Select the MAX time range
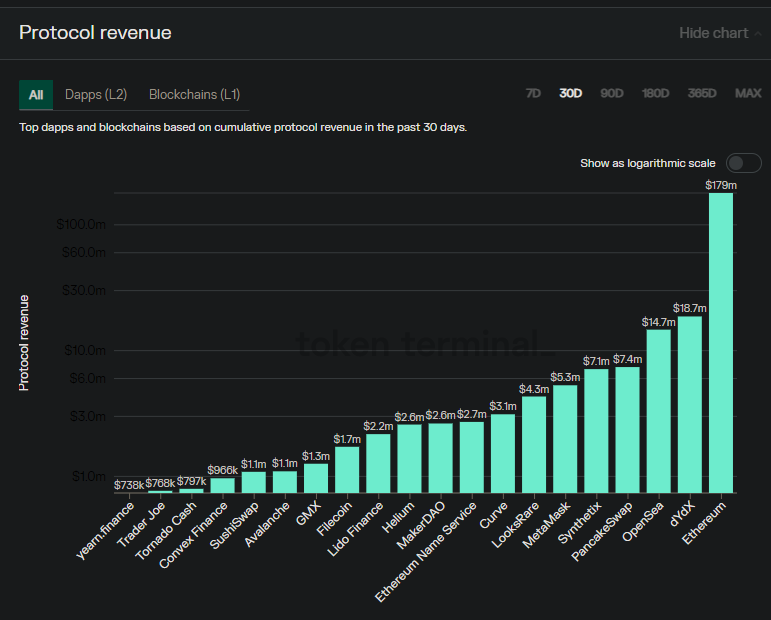This screenshot has width=771, height=620. click(748, 93)
